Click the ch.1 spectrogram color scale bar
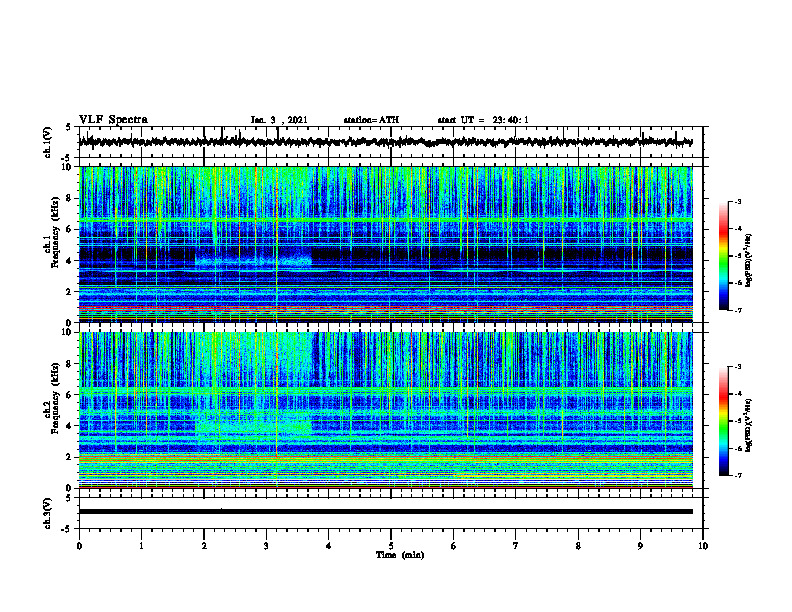792x612 pixels. (x=723, y=256)
